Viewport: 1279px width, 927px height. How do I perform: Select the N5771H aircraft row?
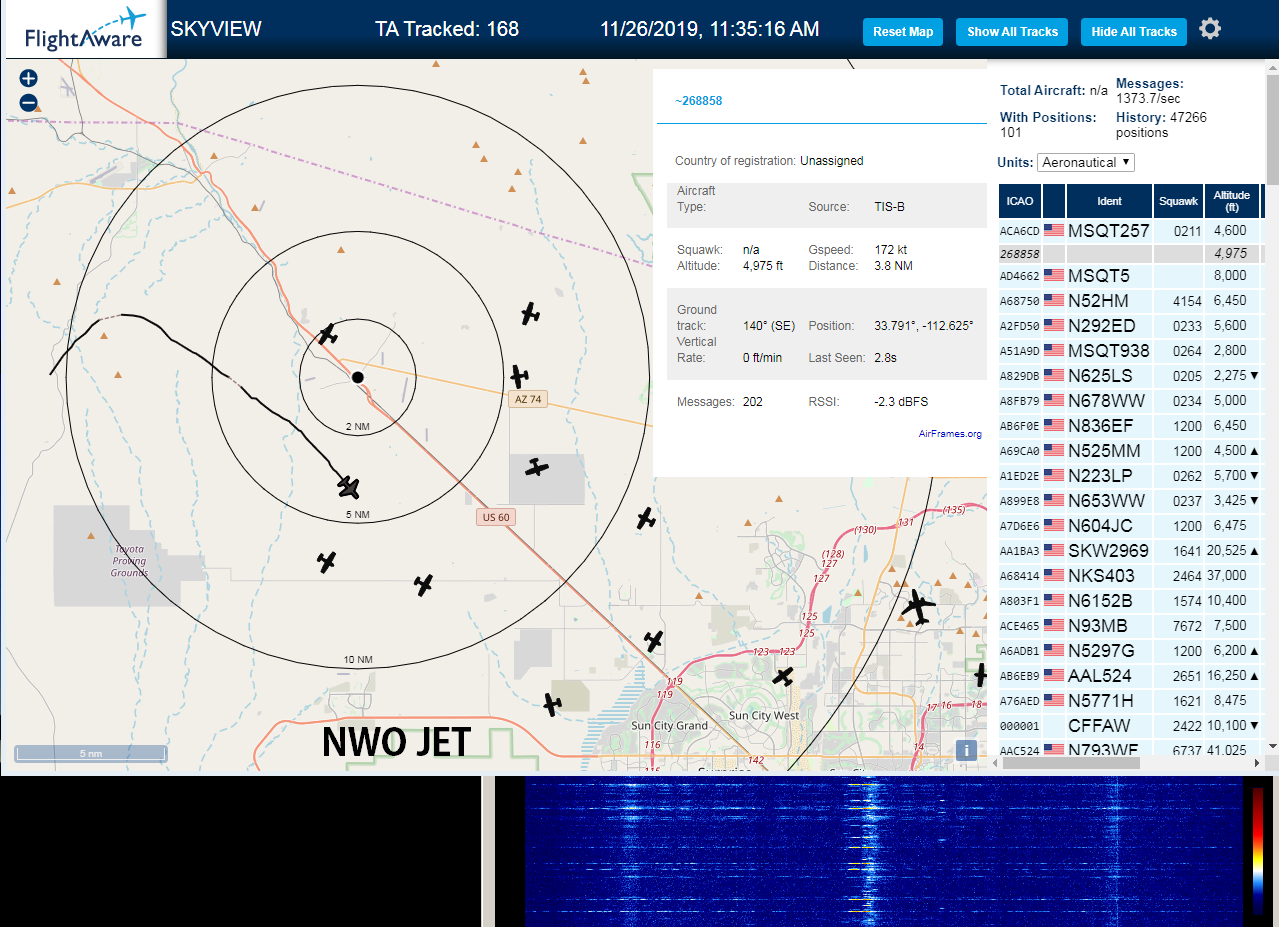[1130, 701]
